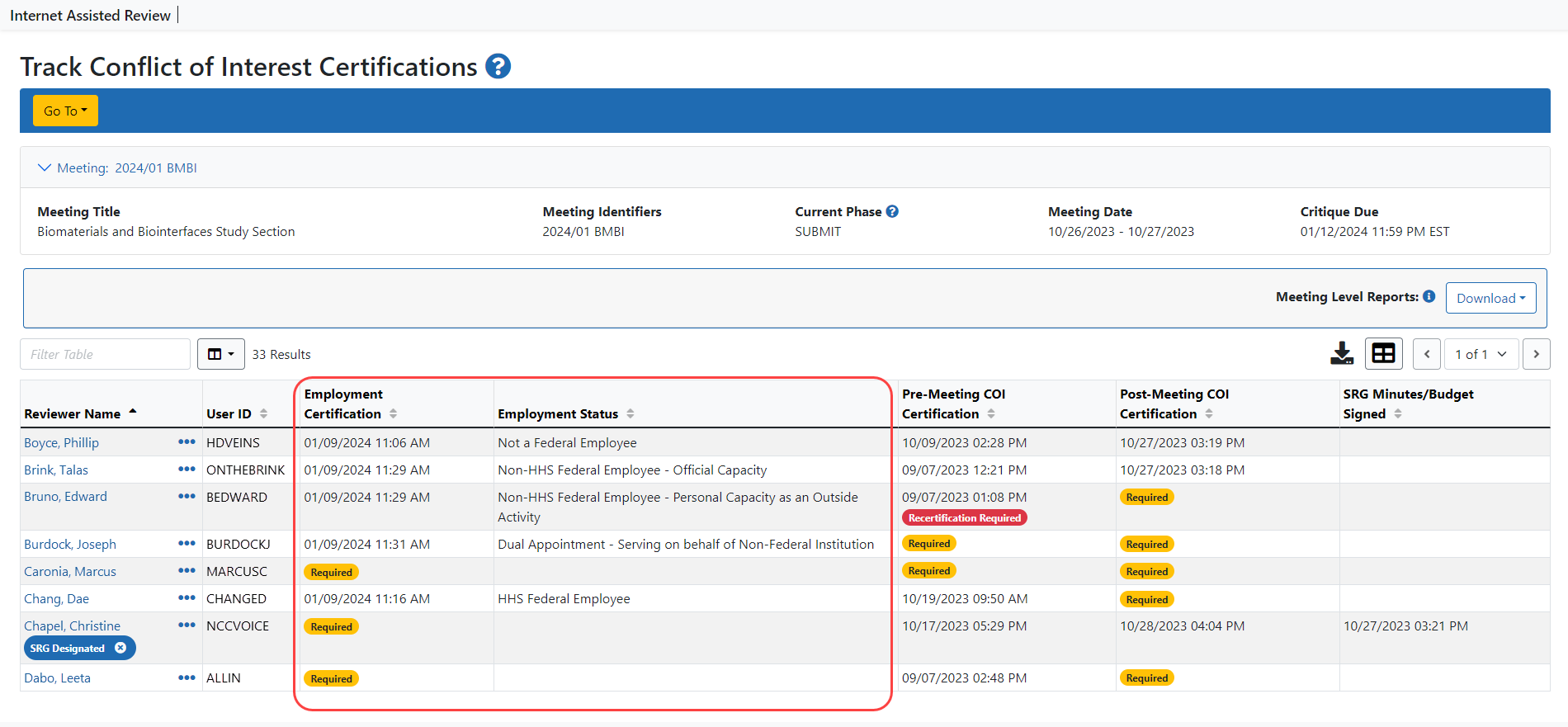Open actions menu for Brink, Talas
The height and width of the screenshot is (727, 1568).
point(187,470)
